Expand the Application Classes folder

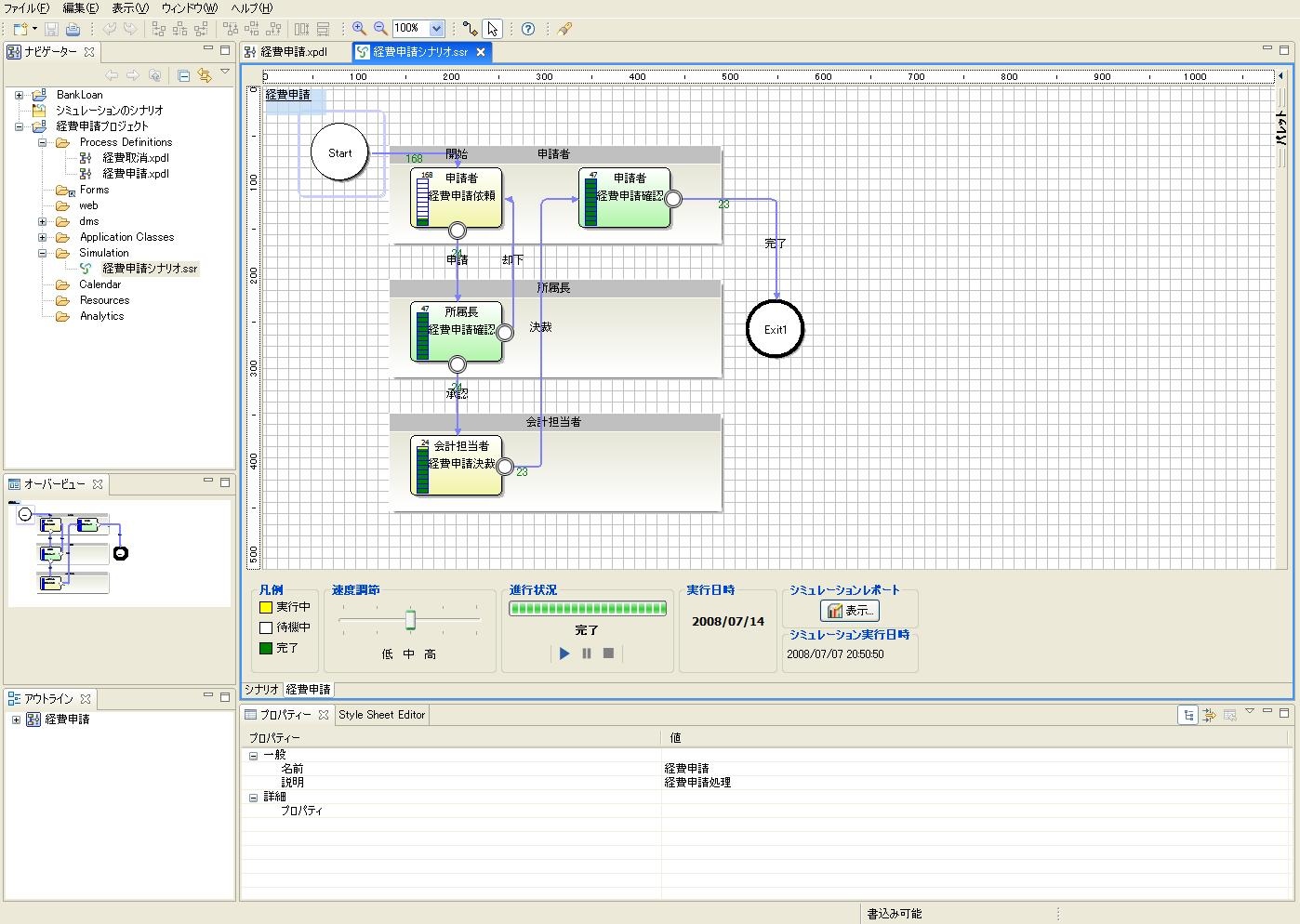pyautogui.click(x=42, y=237)
